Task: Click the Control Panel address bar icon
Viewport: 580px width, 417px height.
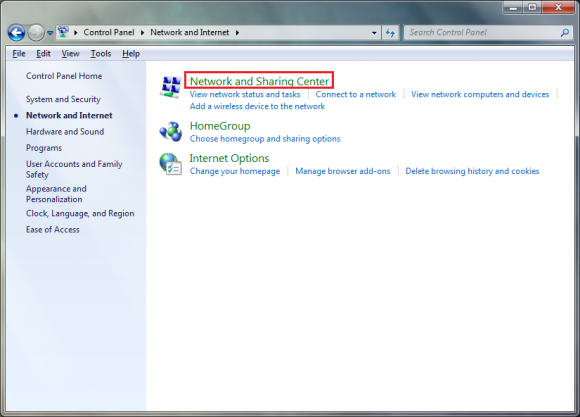Action: point(64,32)
